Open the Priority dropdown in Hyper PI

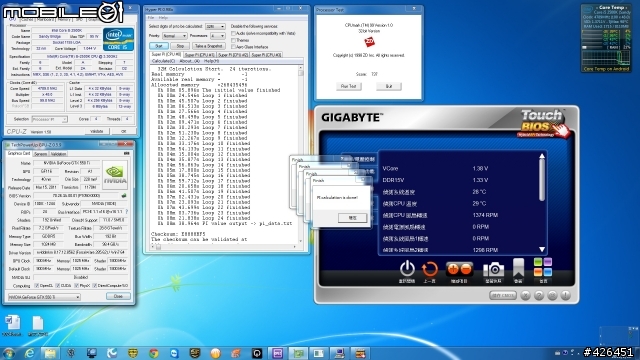coord(174,36)
